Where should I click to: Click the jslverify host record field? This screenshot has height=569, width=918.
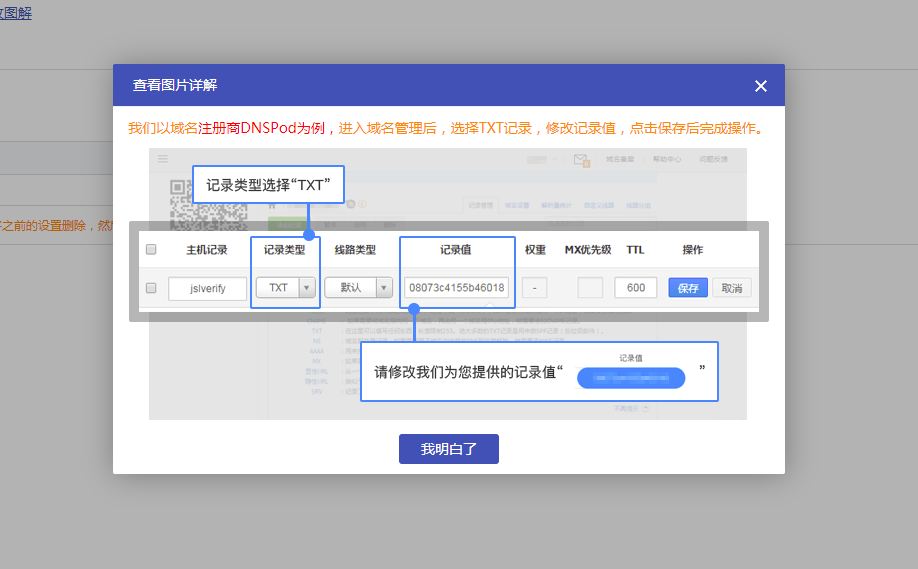click(x=207, y=288)
